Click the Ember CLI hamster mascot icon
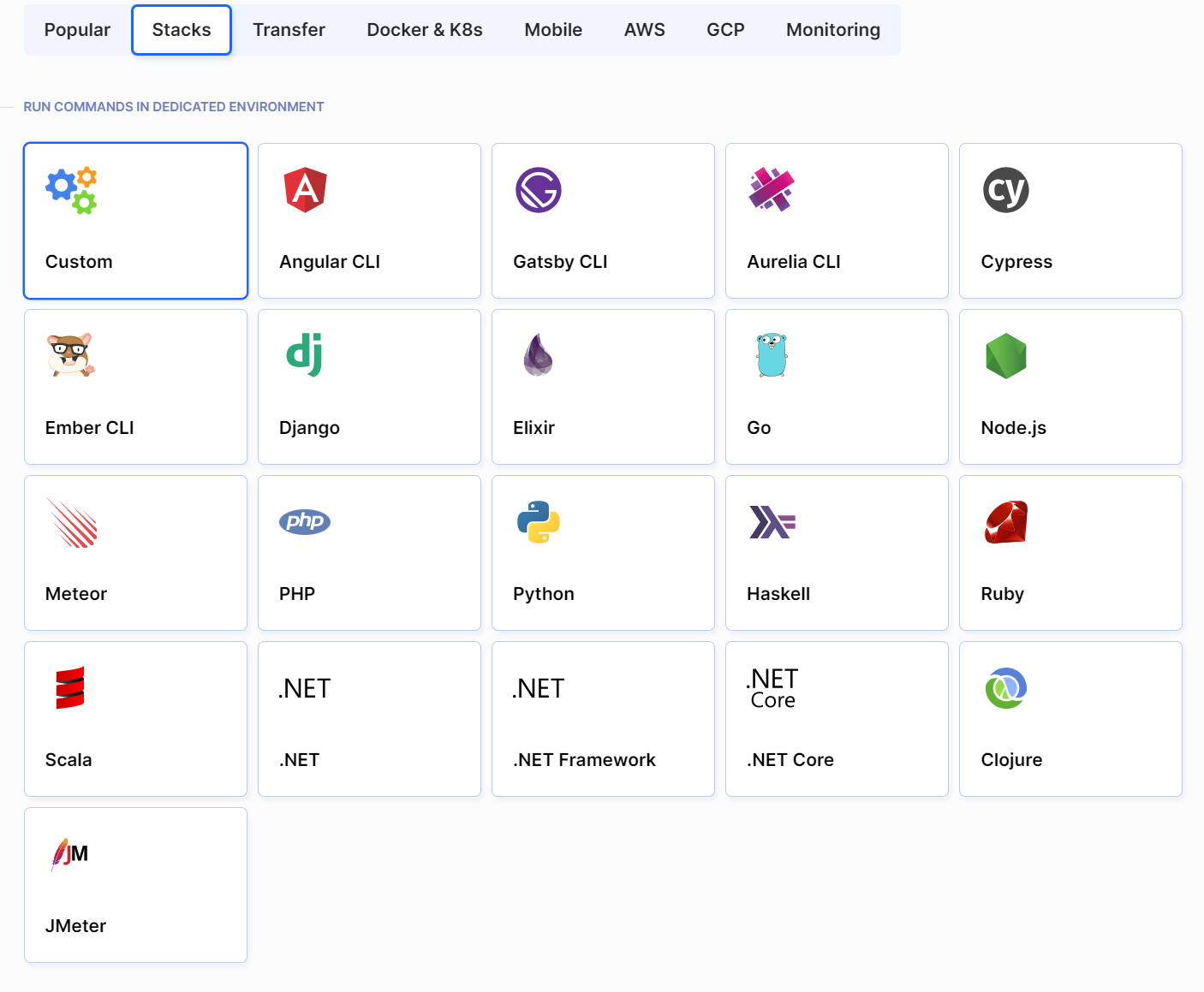Image resolution: width=1204 pixels, height=992 pixels. (71, 355)
